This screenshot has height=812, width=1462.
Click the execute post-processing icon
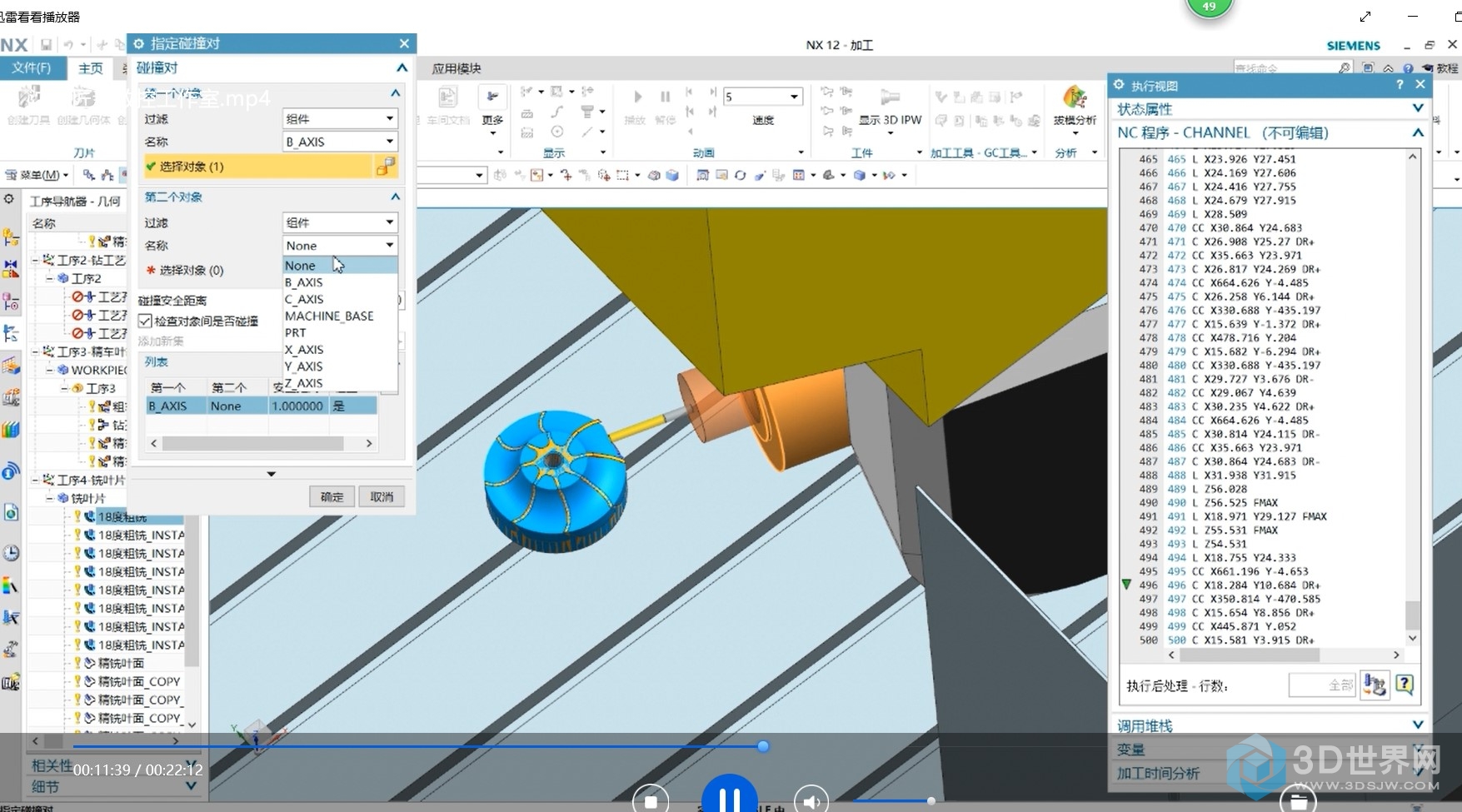pyautogui.click(x=1375, y=685)
